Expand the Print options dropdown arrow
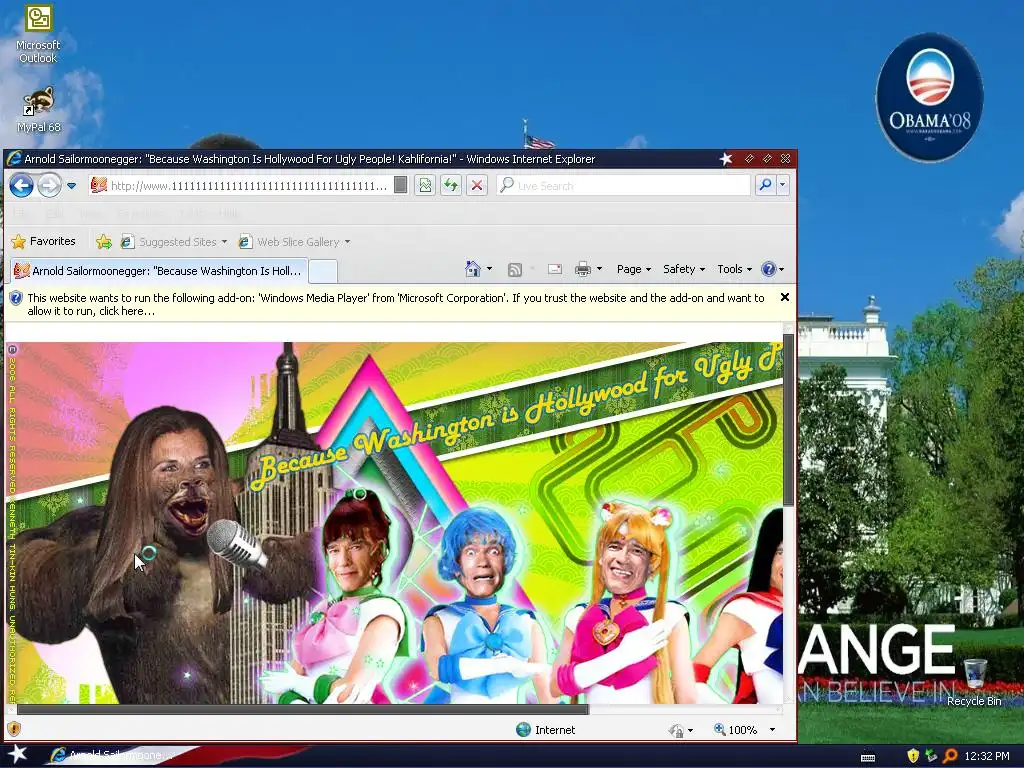The image size is (1024, 768). coord(599,269)
